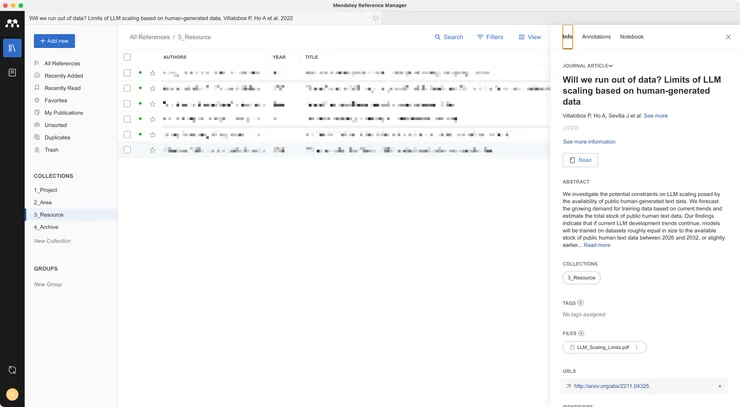Open the View options dropdown
This screenshot has height=407, width=740.
pos(530,37)
